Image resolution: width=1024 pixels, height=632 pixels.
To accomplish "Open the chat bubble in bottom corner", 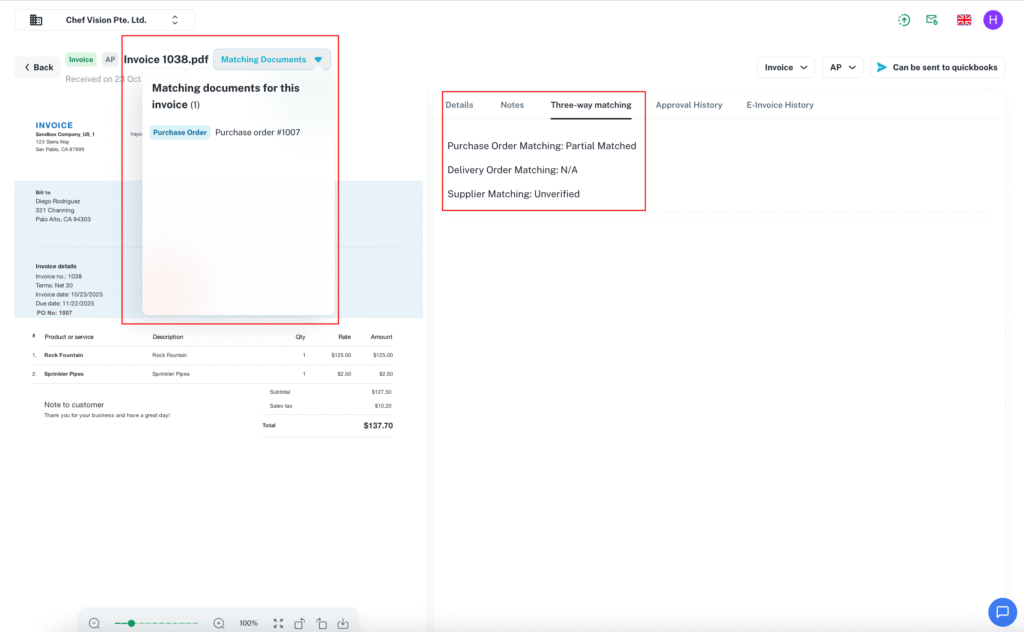I will (1002, 611).
